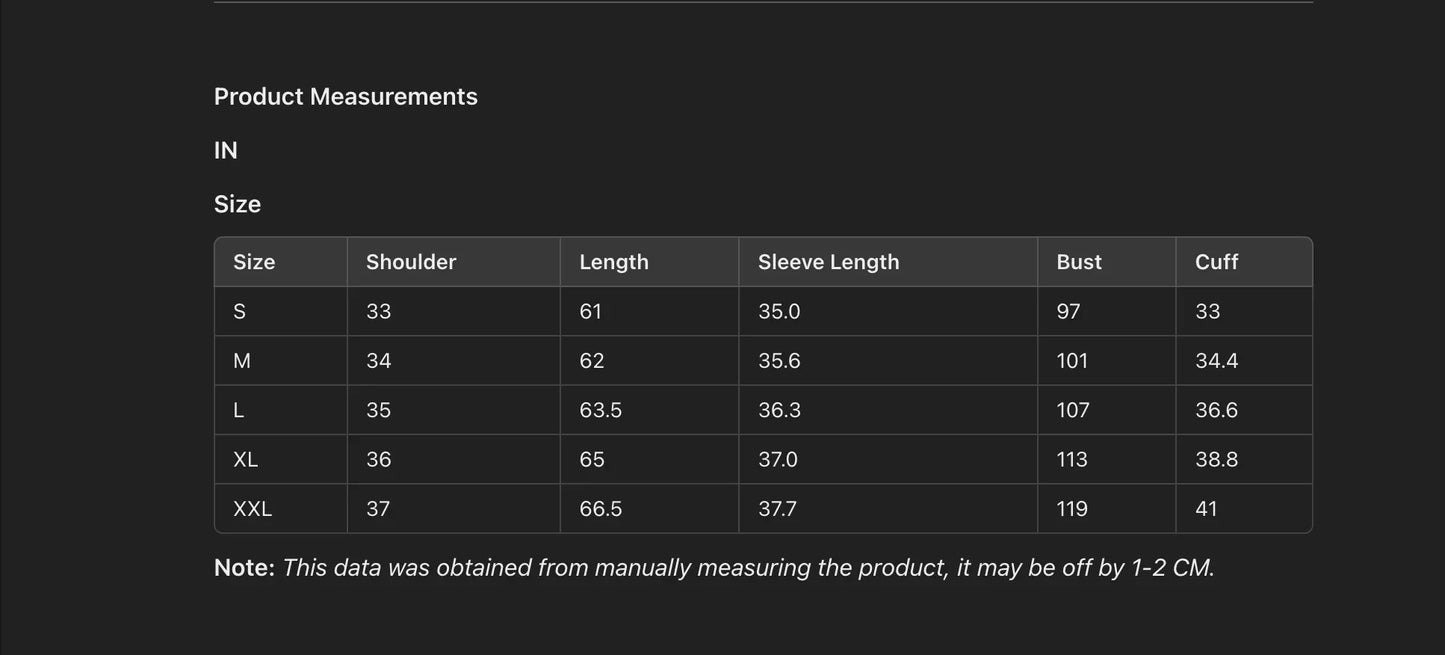Click the Bust column header
Screen dimensions: 1445x655
[1079, 262]
